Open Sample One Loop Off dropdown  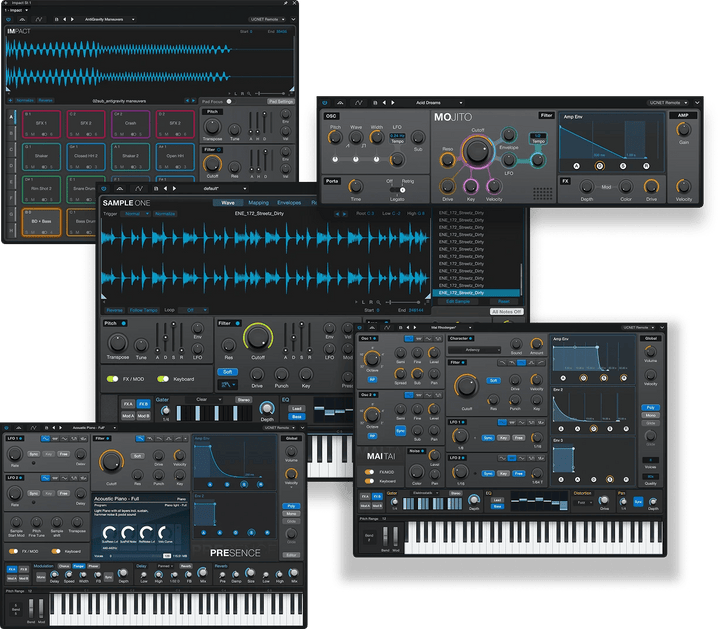tap(193, 310)
